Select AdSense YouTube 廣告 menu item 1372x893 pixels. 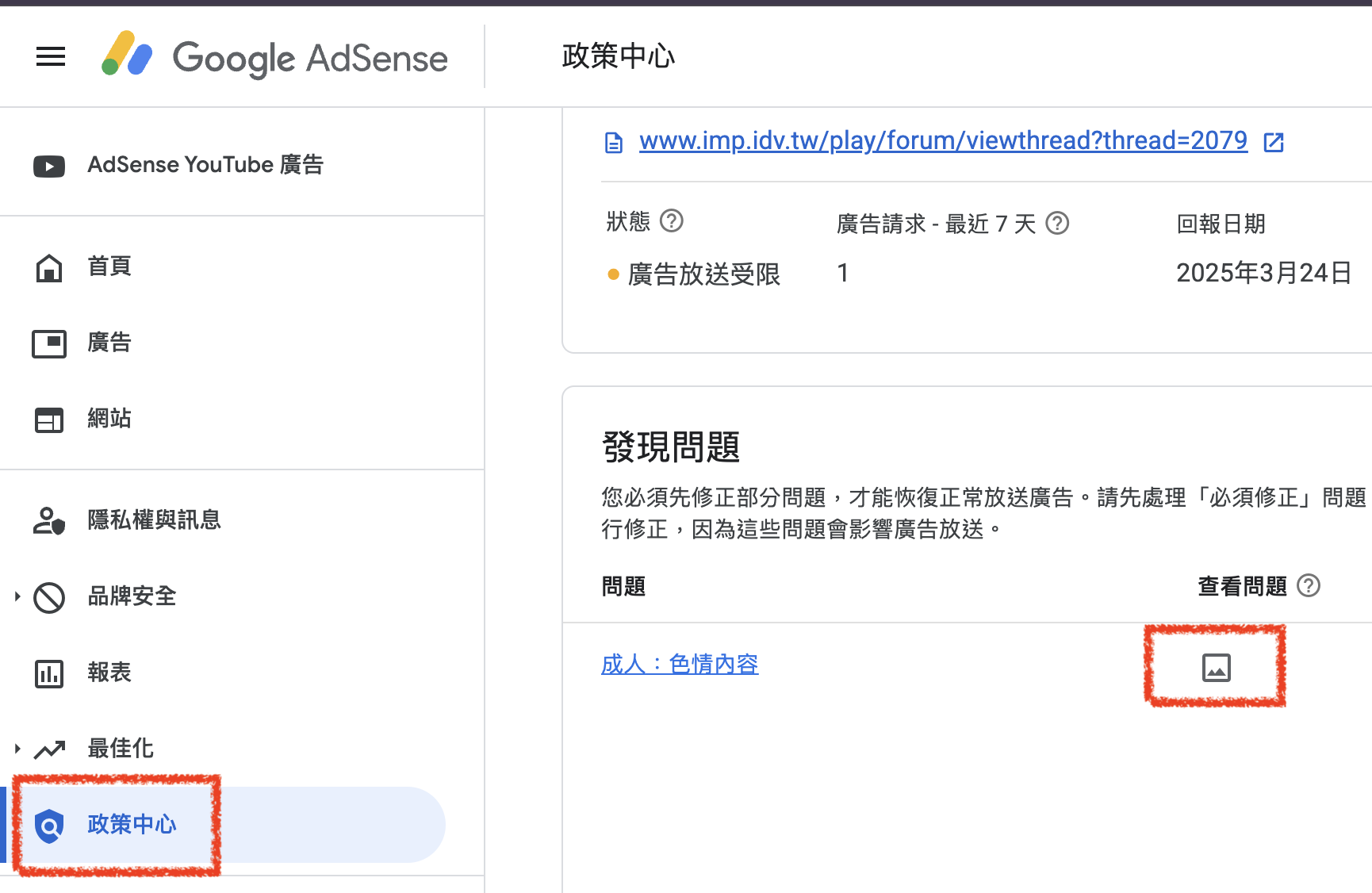205,165
